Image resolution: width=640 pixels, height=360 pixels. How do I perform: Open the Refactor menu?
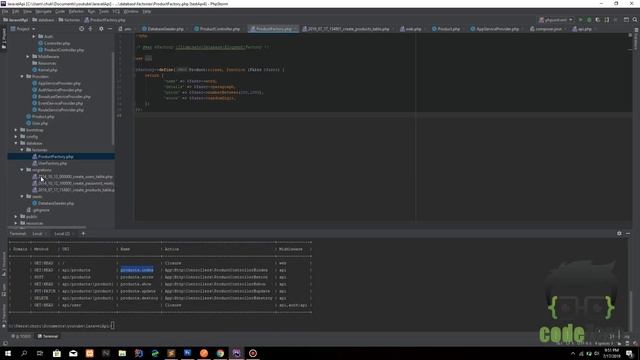coord(76,11)
